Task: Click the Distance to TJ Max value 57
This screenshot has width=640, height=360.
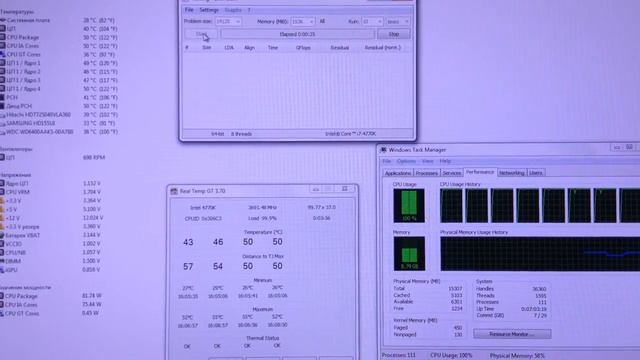Action: (188, 267)
